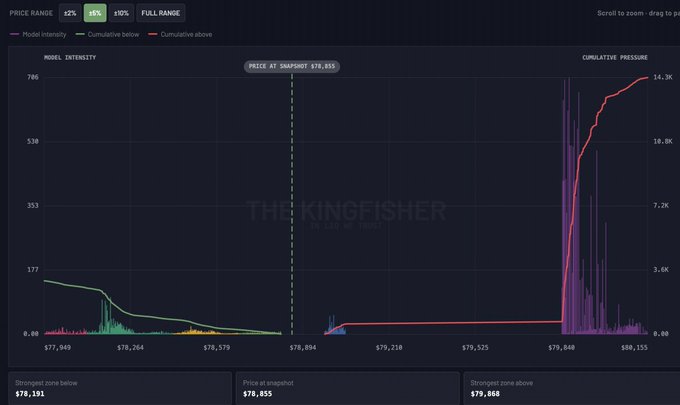Click the $78,264 x-axis label
The image size is (680, 405).
click(130, 348)
